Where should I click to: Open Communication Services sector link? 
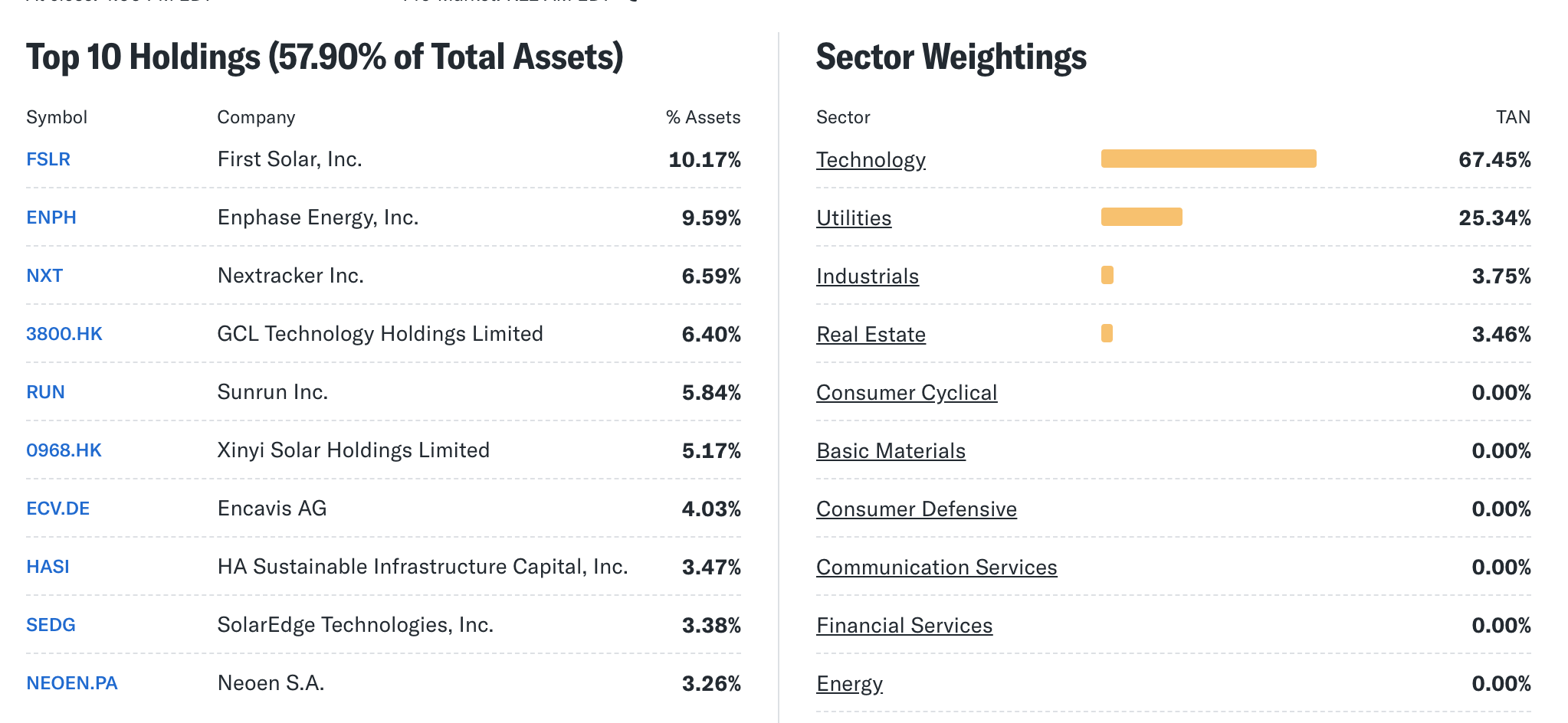point(937,568)
